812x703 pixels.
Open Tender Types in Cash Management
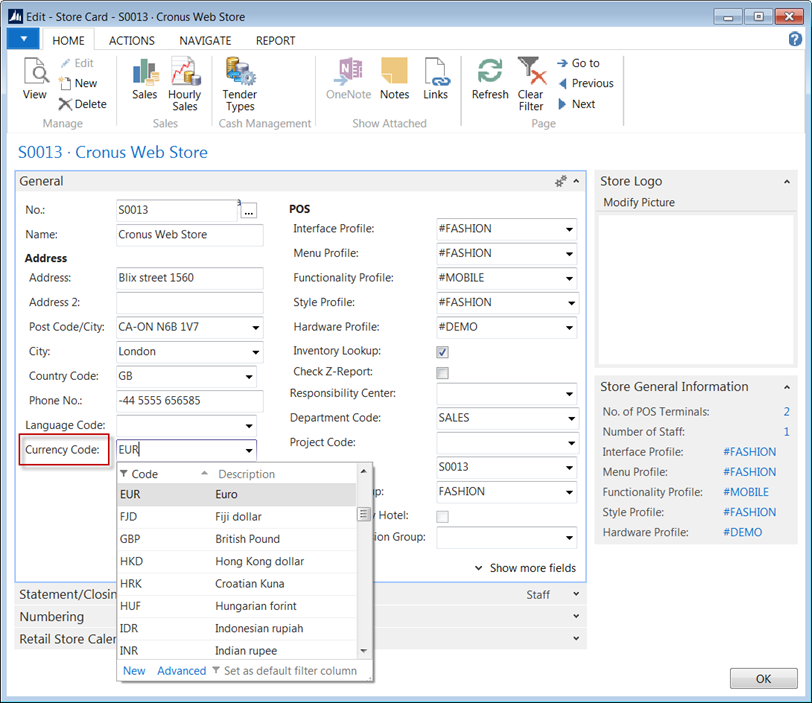(239, 74)
